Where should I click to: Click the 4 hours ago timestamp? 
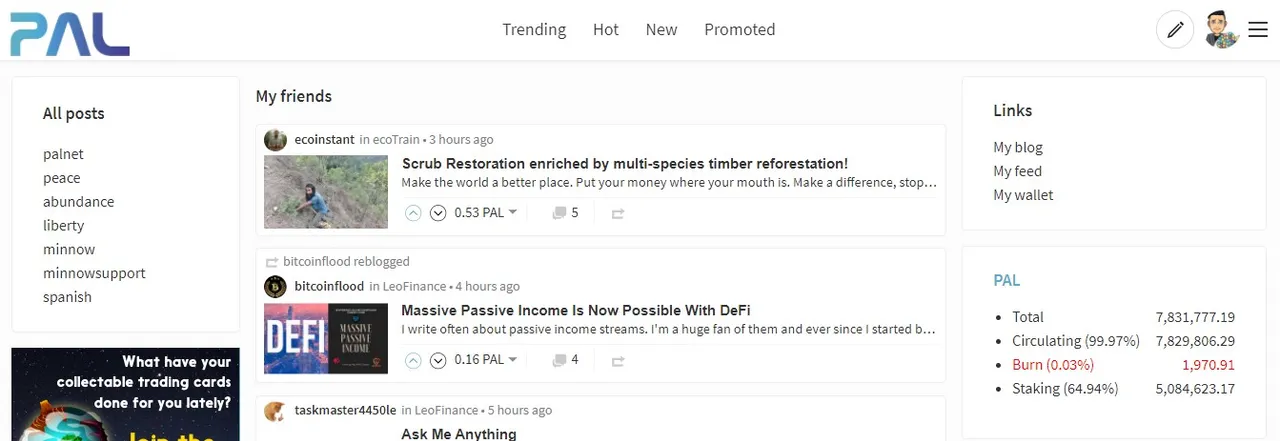point(487,287)
